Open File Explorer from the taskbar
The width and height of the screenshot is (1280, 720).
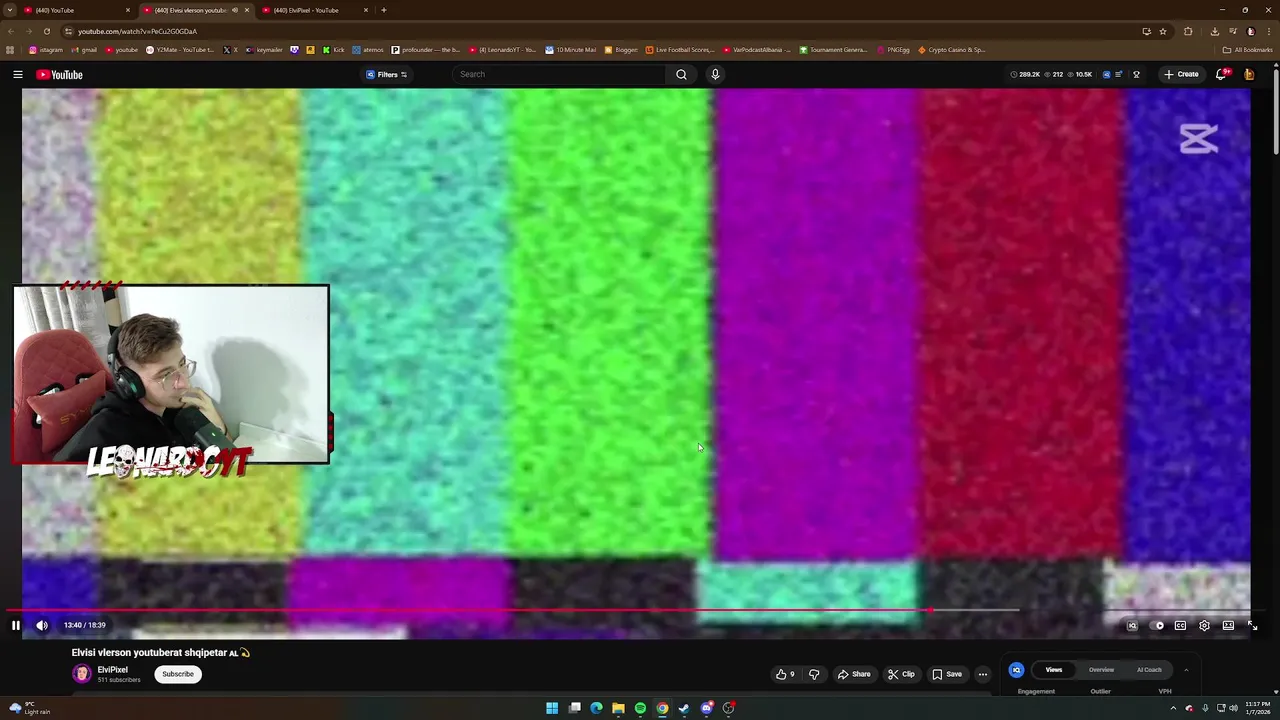click(618, 708)
